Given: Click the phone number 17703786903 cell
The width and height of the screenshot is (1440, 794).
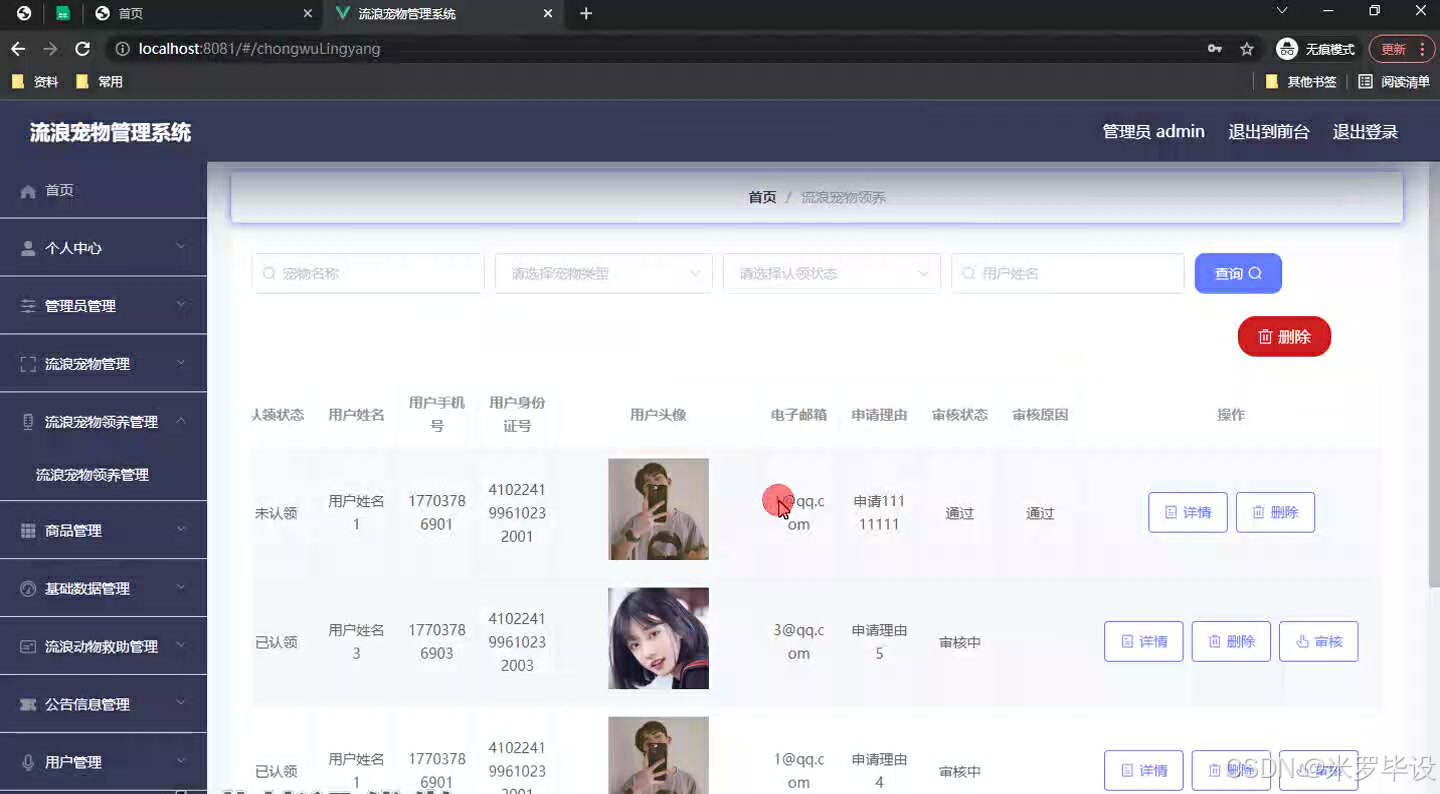Looking at the screenshot, I should tap(437, 642).
